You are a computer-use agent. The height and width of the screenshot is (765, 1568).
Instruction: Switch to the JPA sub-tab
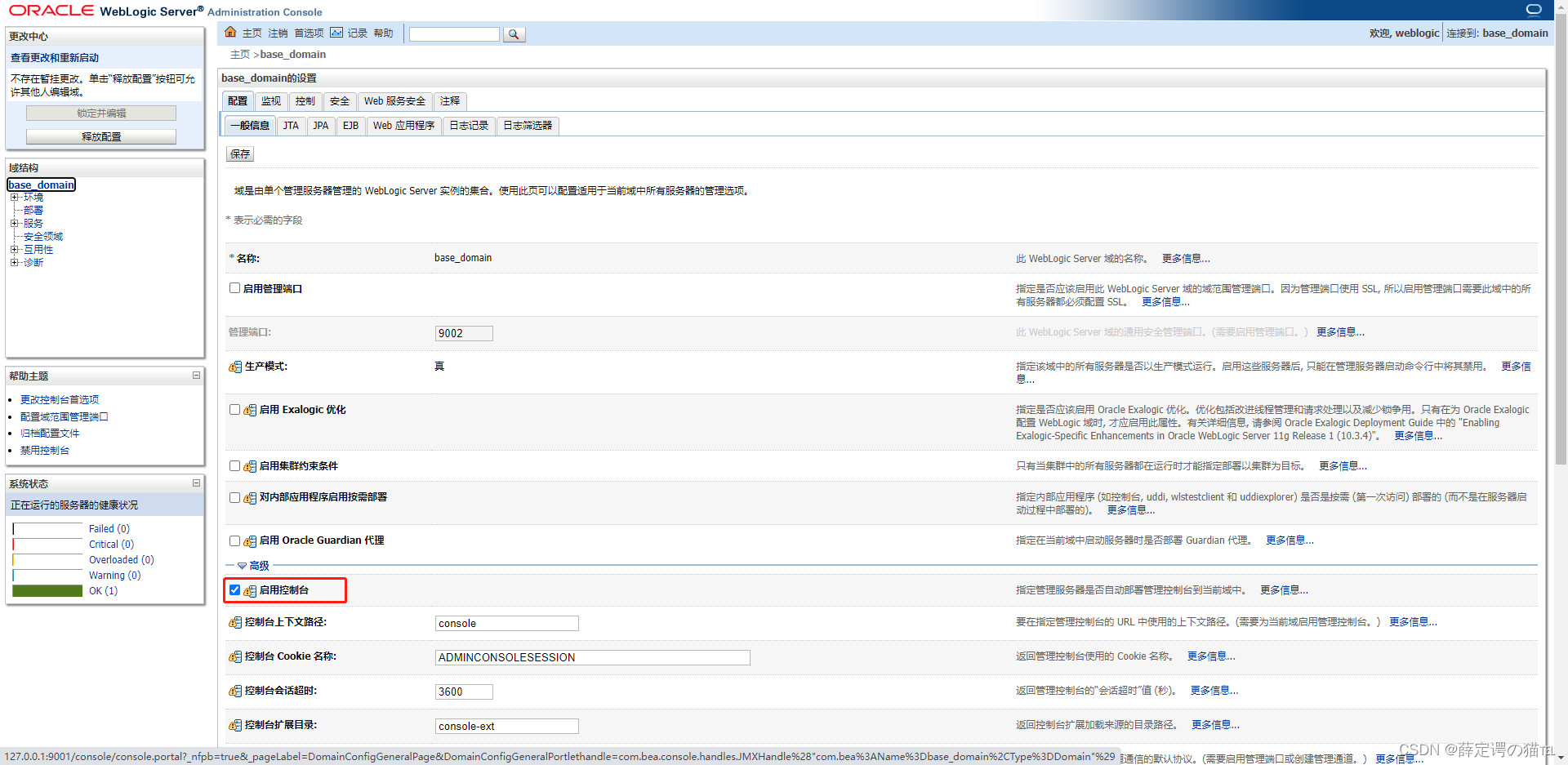point(321,126)
